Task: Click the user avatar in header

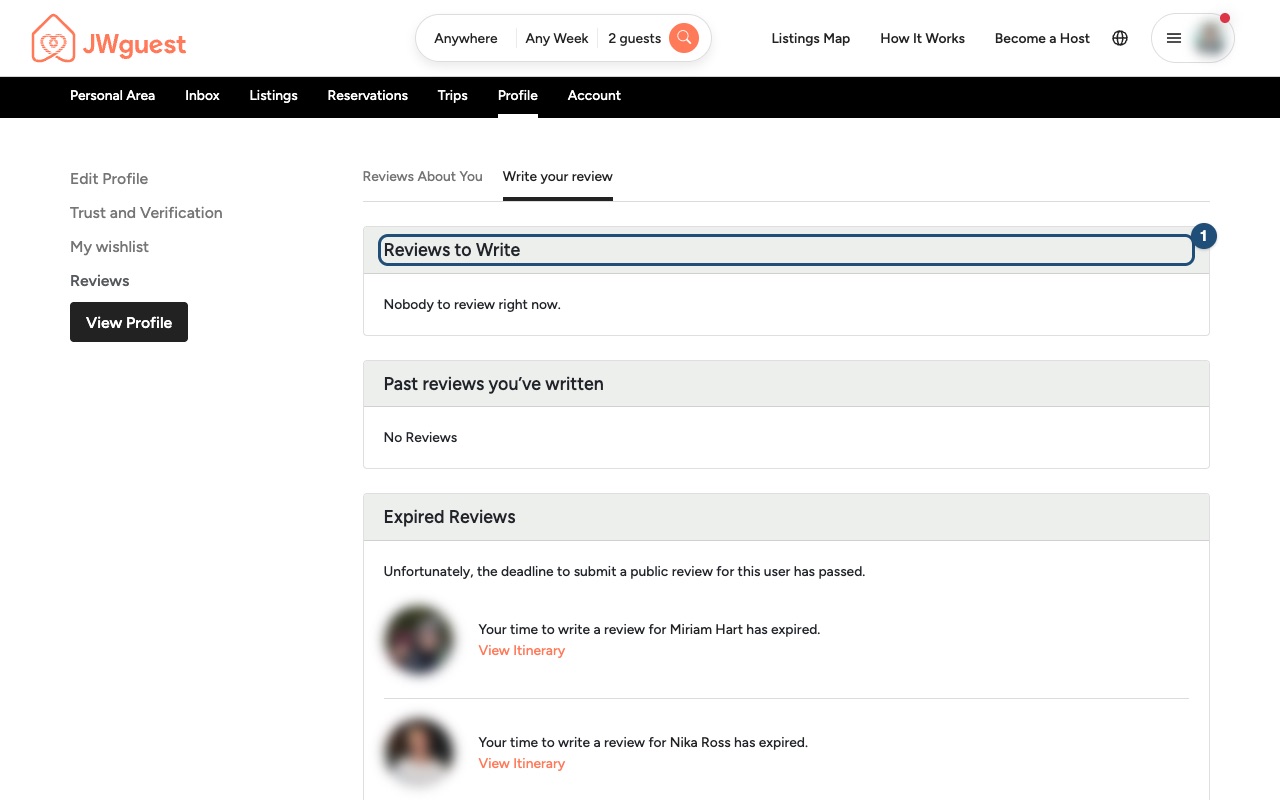Action: point(1211,38)
